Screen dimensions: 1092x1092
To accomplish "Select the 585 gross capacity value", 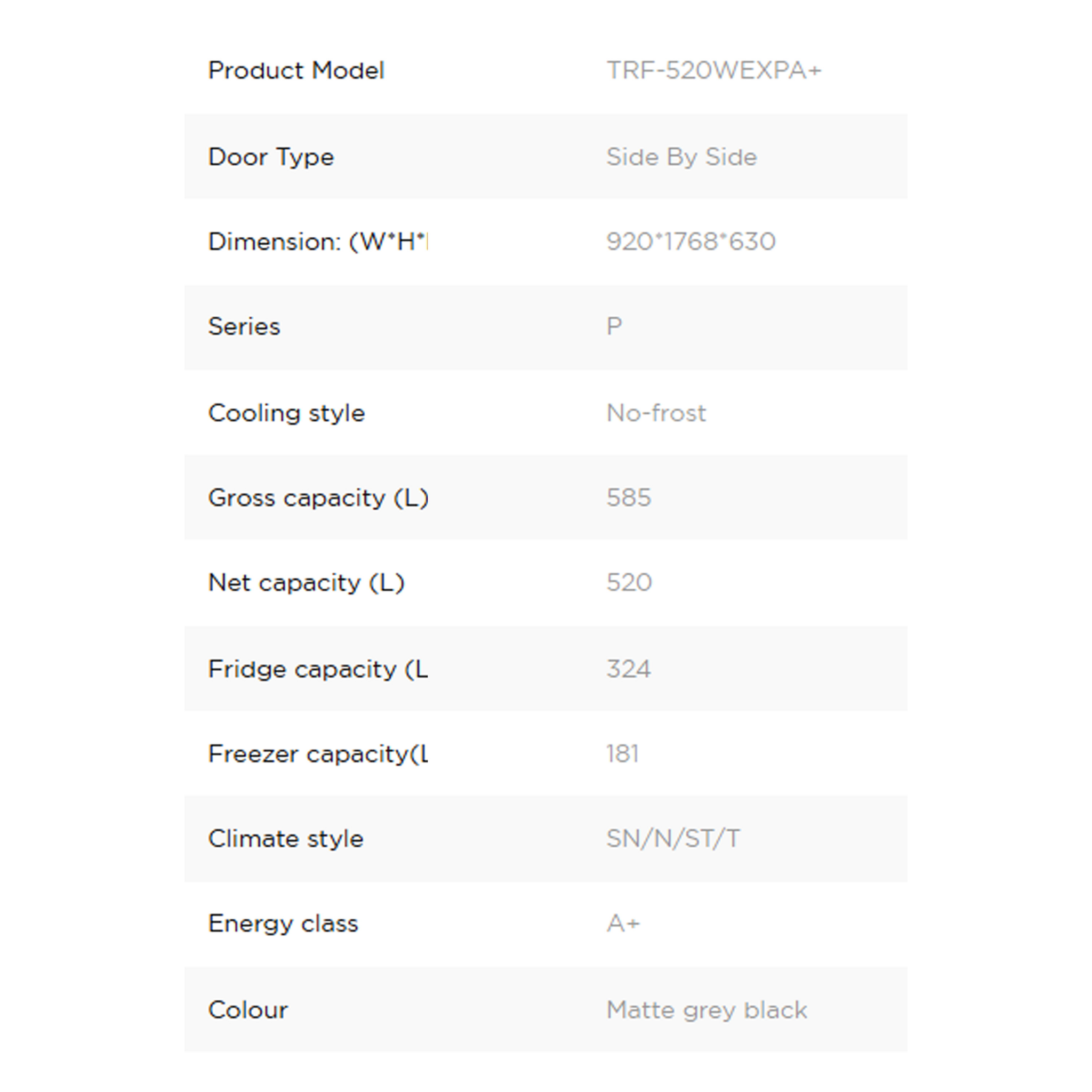I will click(629, 498).
